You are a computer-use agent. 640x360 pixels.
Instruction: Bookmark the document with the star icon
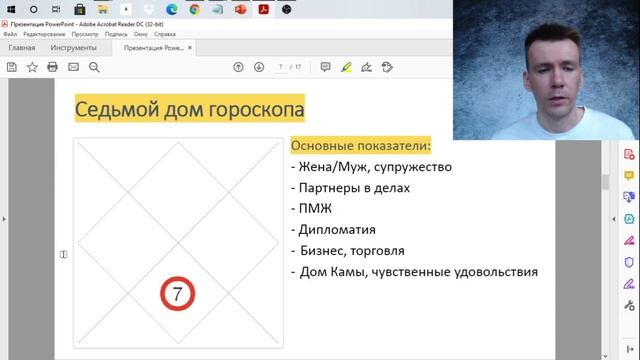click(x=32, y=67)
